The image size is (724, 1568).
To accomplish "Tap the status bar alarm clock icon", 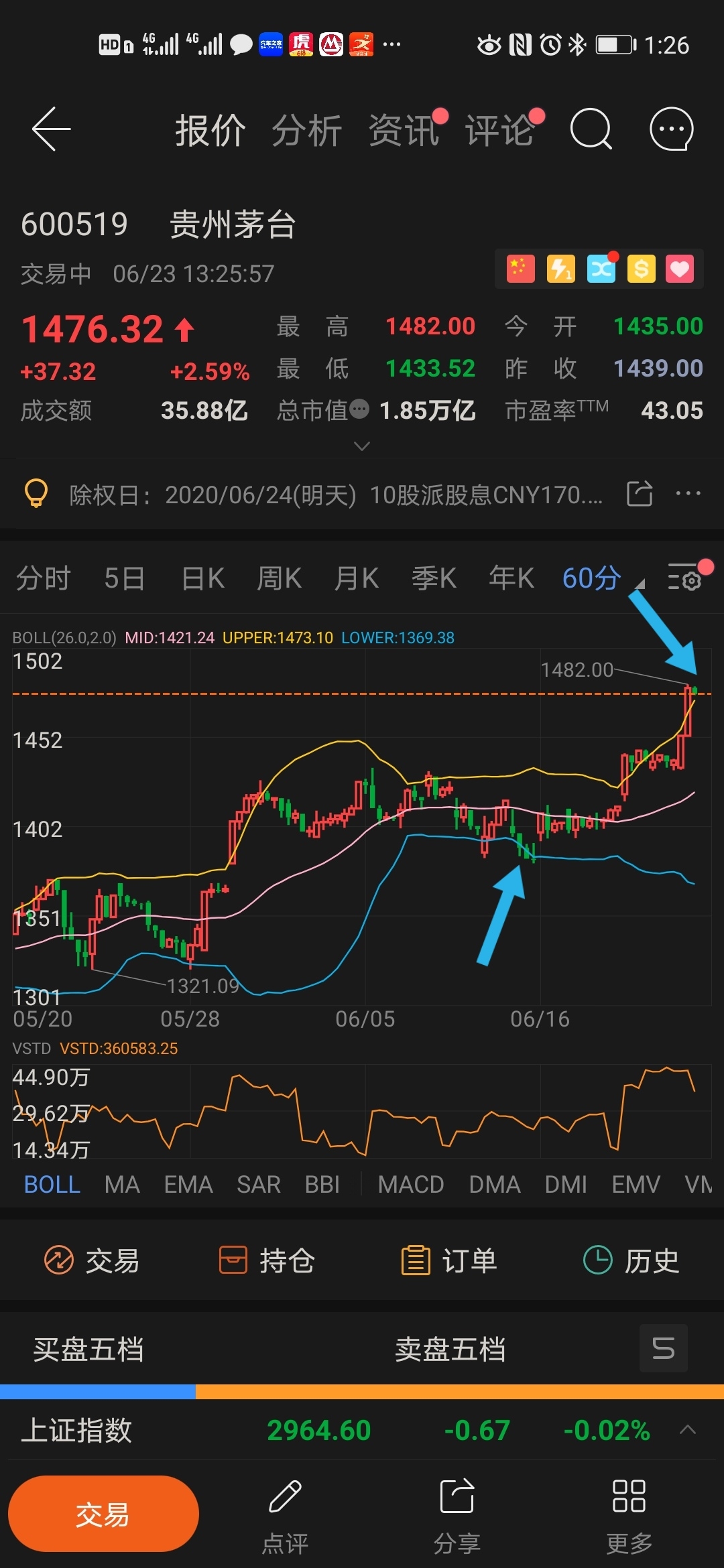I will pos(551,45).
